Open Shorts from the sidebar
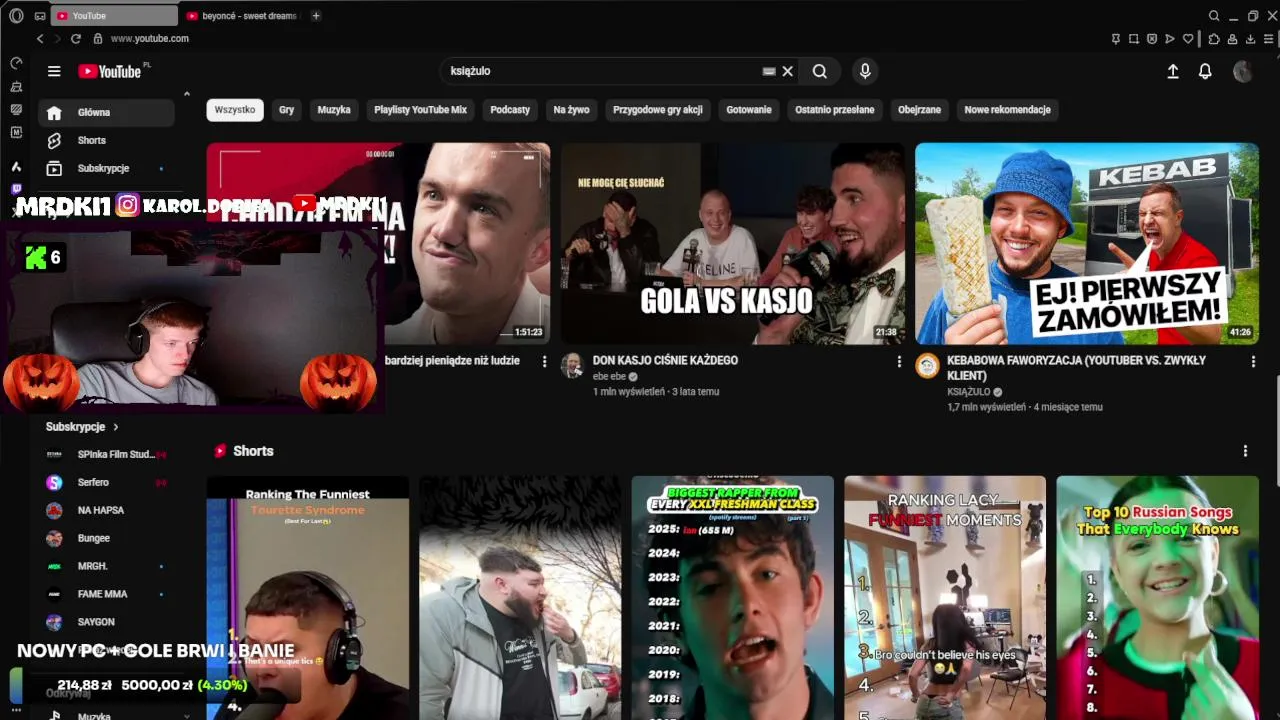This screenshot has width=1280, height=720. click(106, 140)
